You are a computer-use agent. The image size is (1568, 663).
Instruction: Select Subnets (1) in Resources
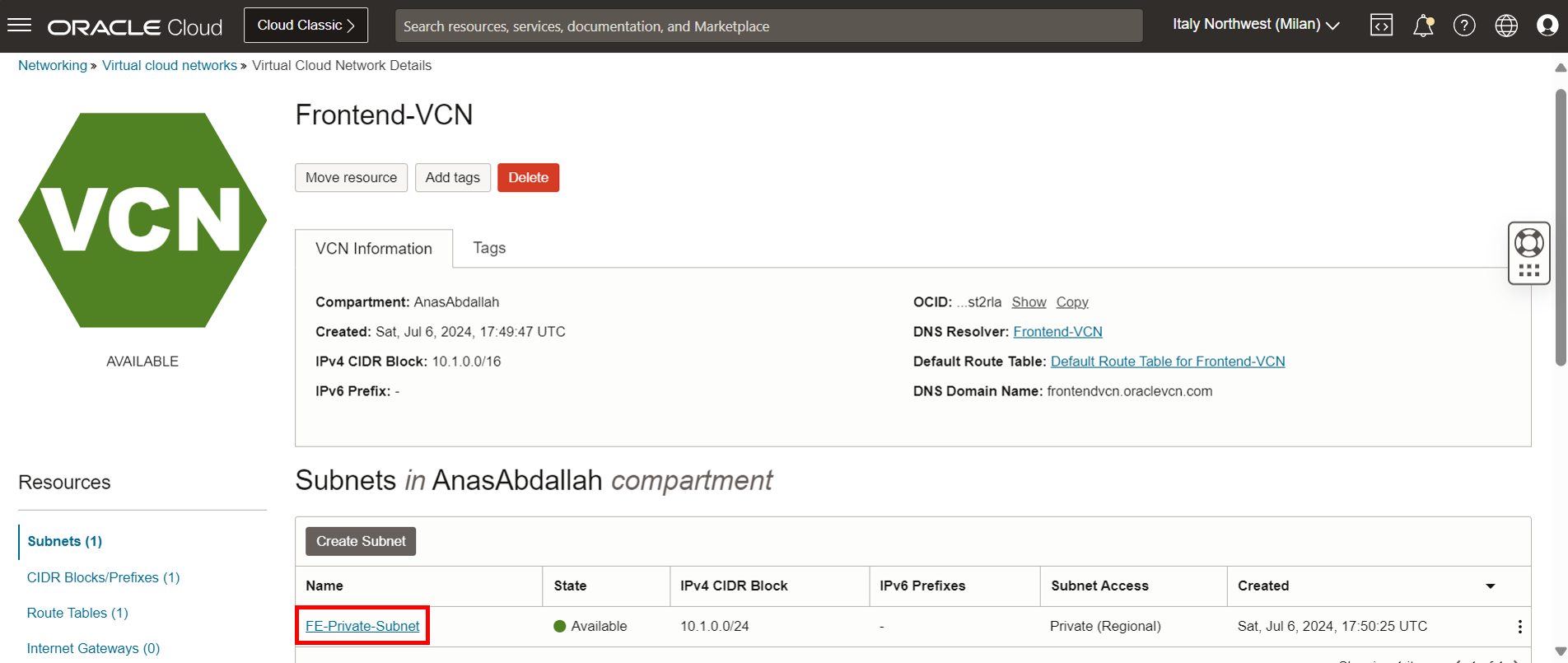65,541
